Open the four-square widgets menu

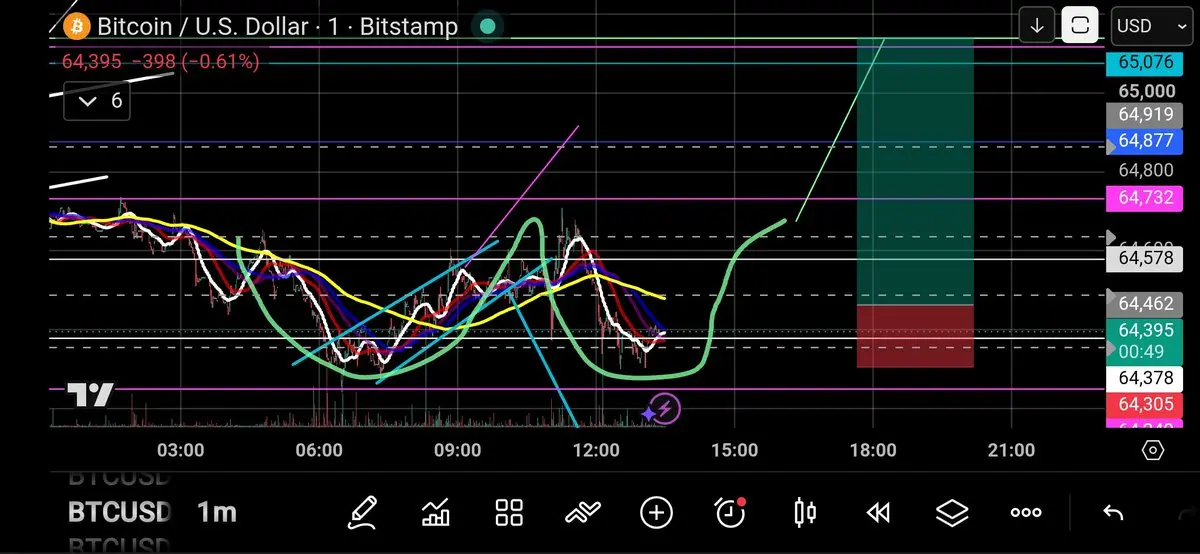(510, 513)
